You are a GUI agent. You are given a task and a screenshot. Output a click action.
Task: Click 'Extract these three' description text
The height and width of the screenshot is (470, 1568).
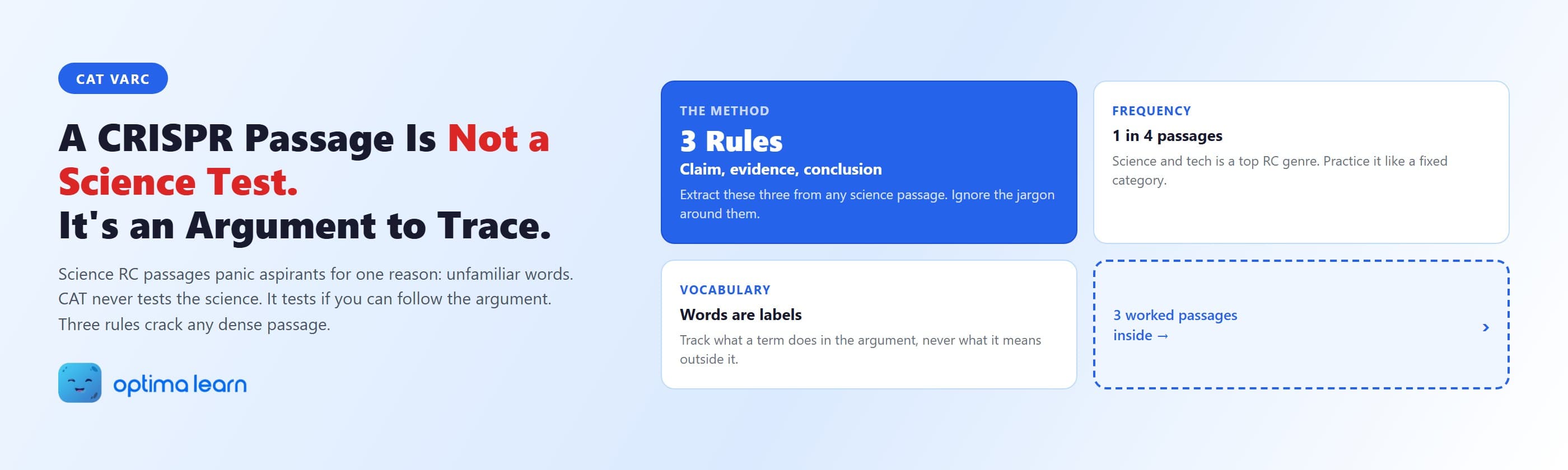[867, 204]
